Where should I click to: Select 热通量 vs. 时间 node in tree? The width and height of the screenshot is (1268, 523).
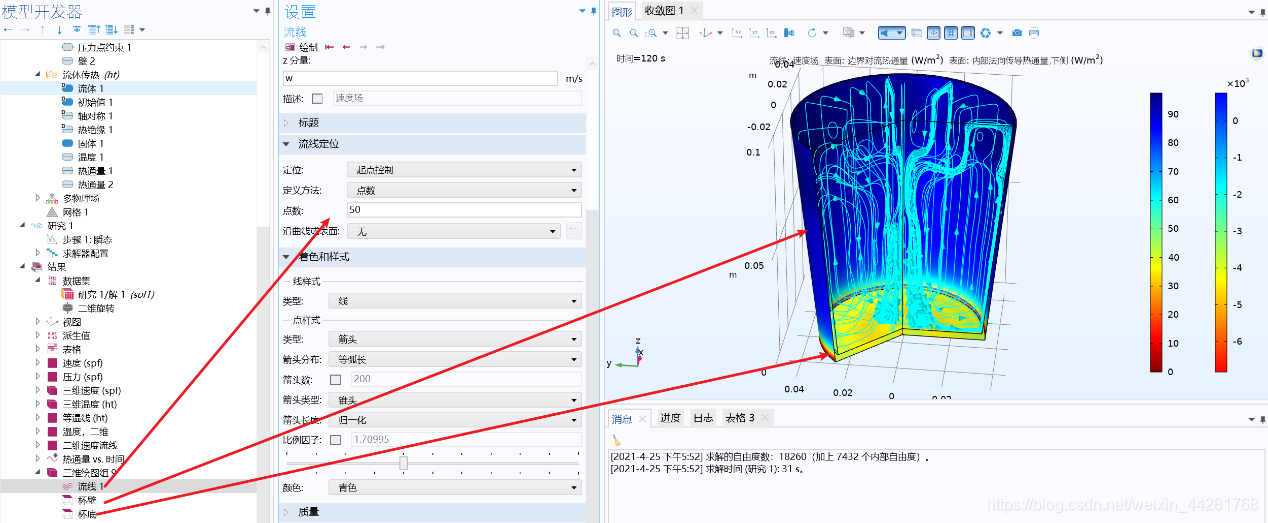click(x=93, y=458)
